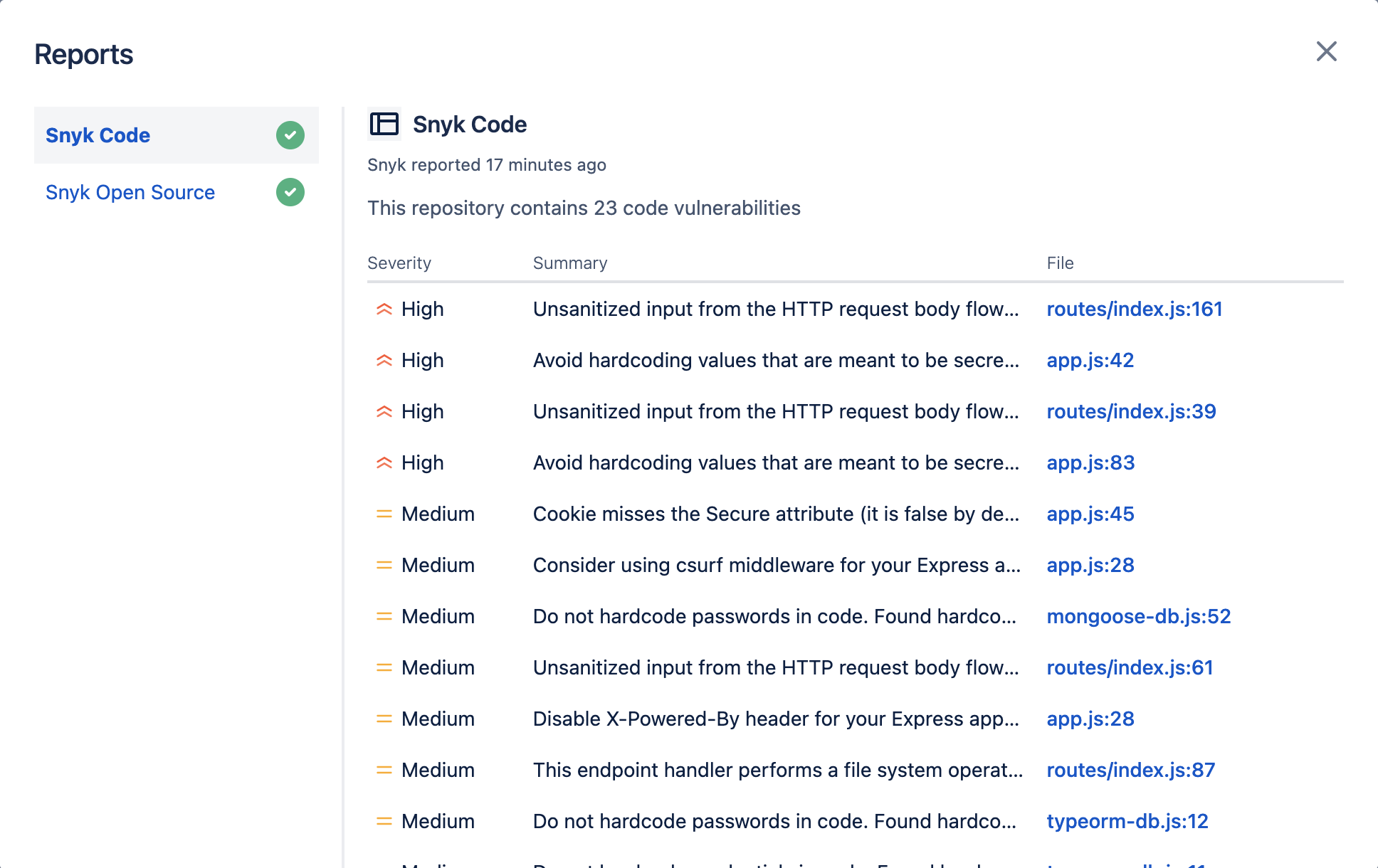Click Medium severity icon on typeorm-db.js:12 row
This screenshot has height=868, width=1378.
[x=384, y=821]
